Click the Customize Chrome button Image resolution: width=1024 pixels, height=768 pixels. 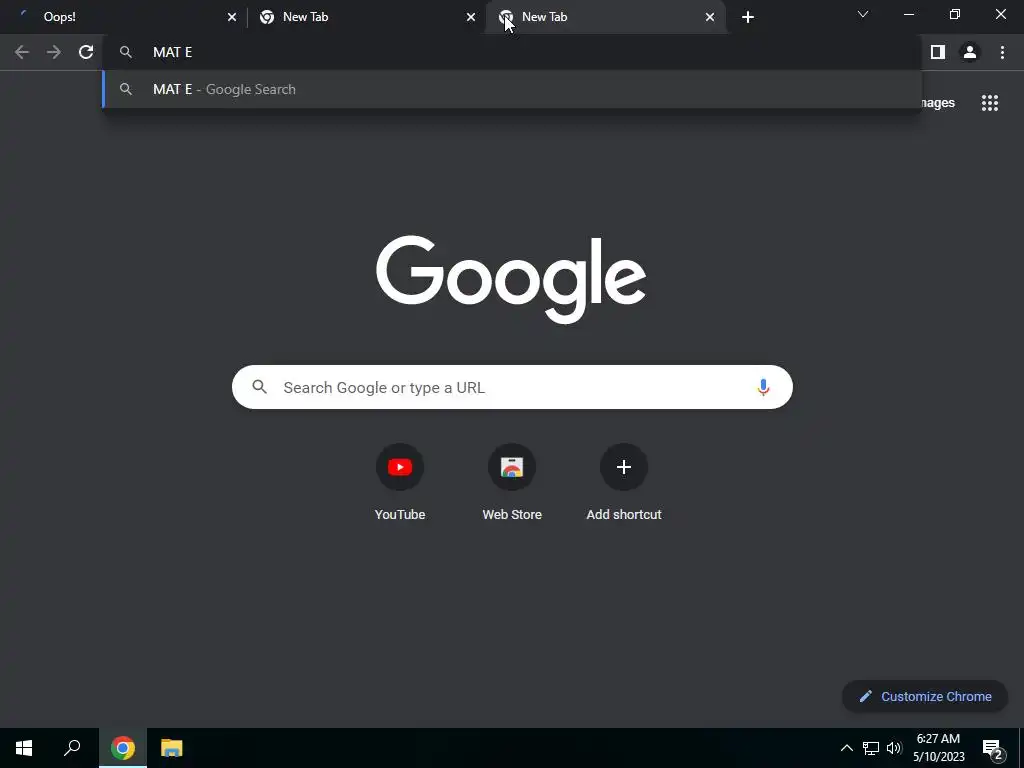(925, 696)
